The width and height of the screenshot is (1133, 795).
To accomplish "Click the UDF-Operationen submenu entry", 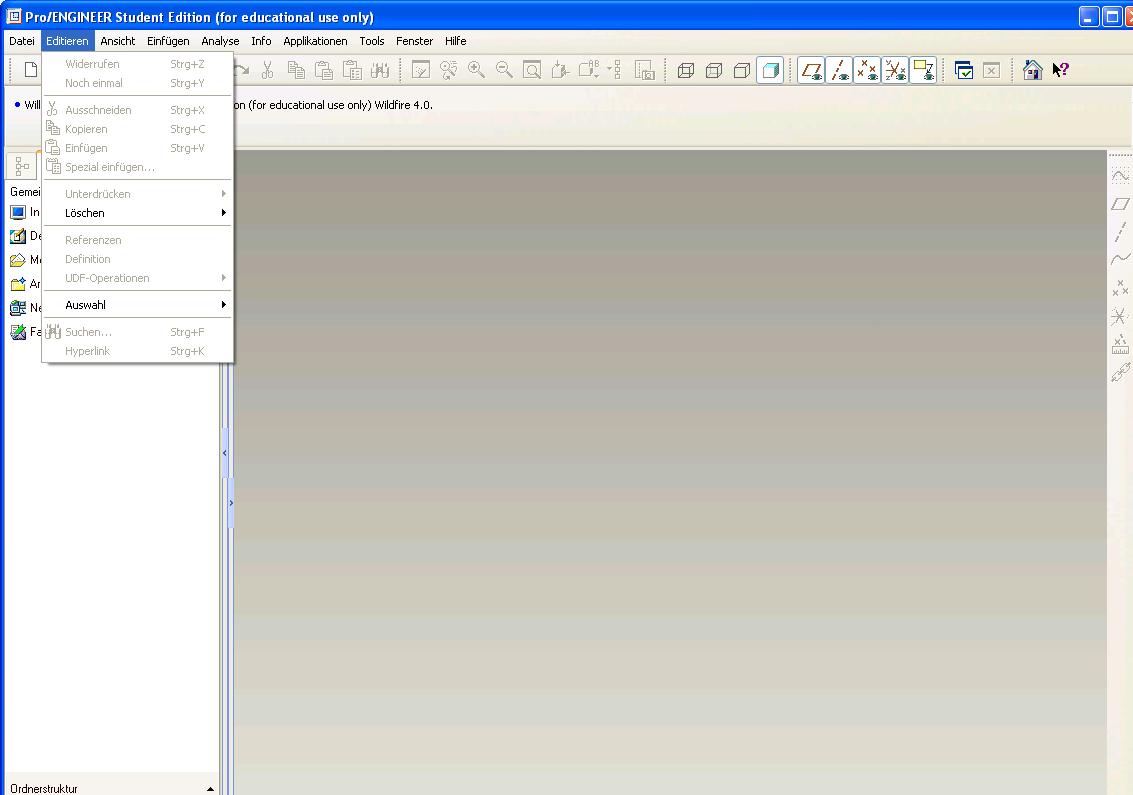I will [137, 278].
